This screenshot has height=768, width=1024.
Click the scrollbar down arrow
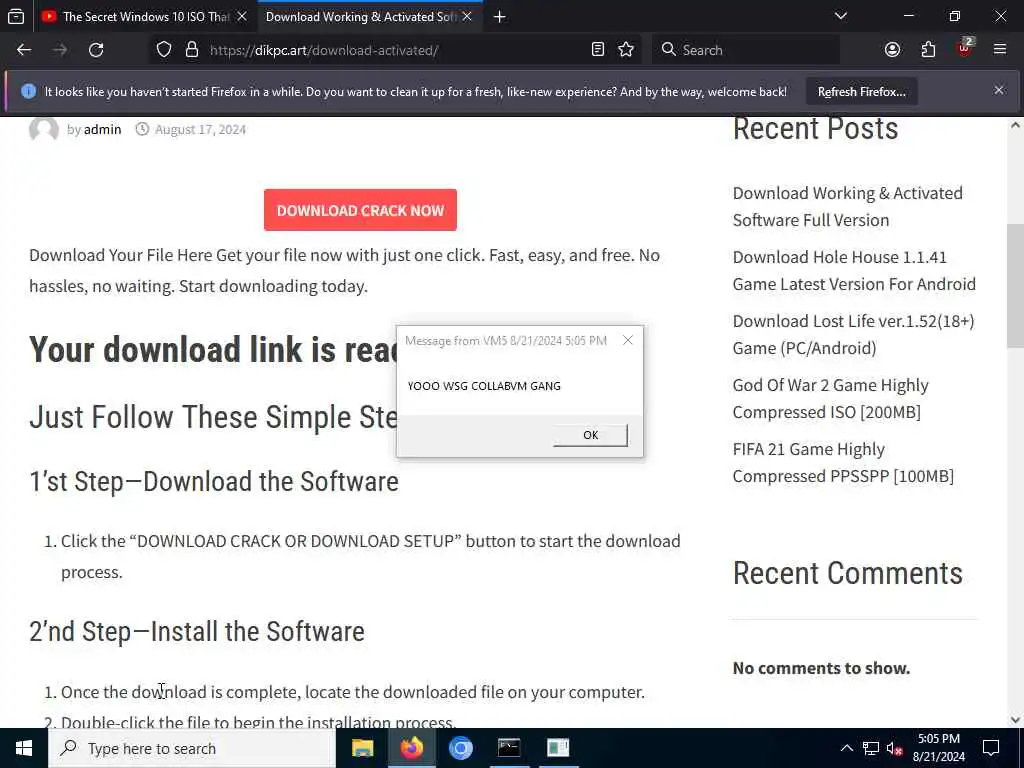click(x=1016, y=720)
